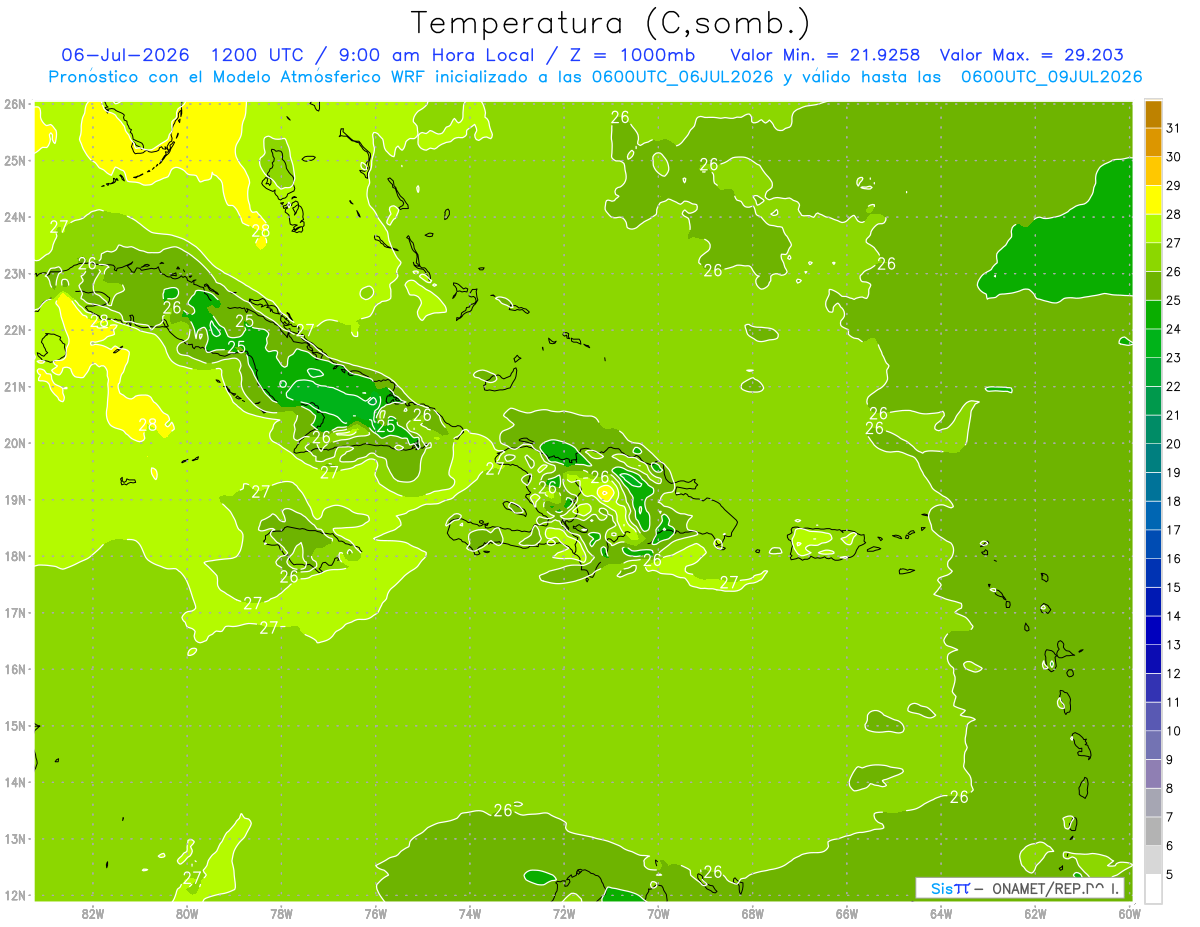Click the colorbar value 30

pyautogui.click(x=1174, y=157)
